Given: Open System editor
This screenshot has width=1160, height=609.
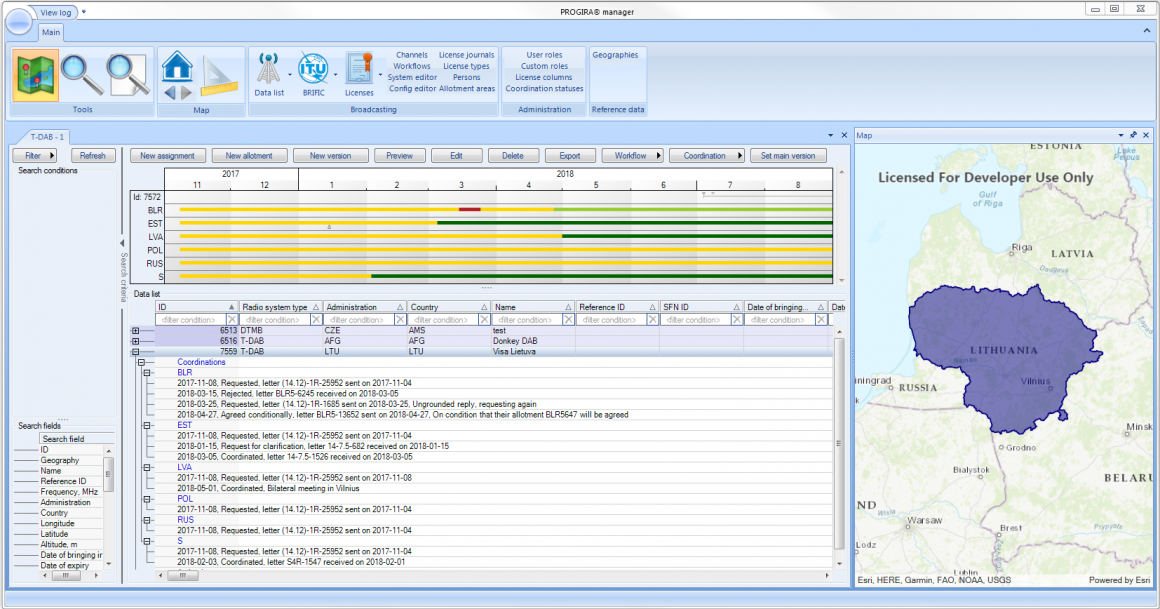Looking at the screenshot, I should click(412, 77).
